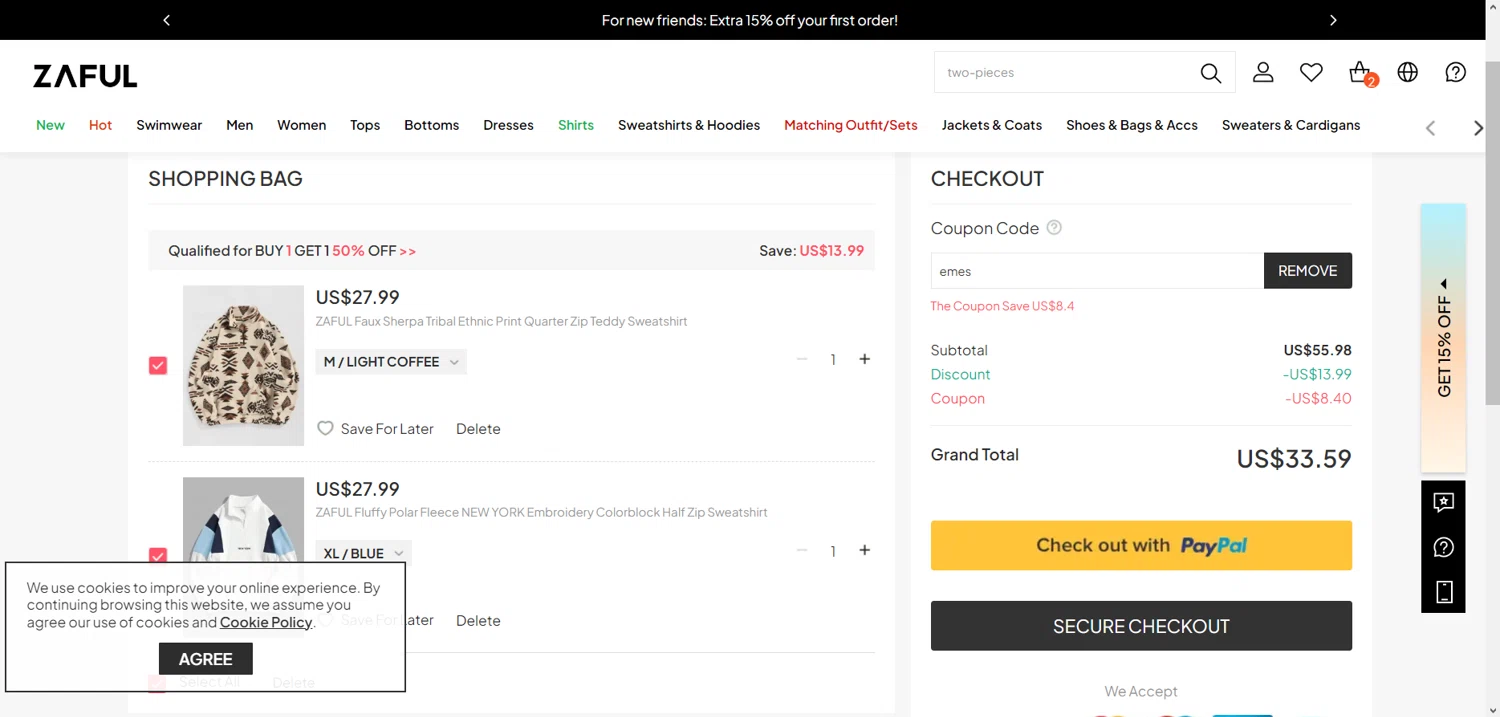Click the category nav right arrow

pos(1478,127)
